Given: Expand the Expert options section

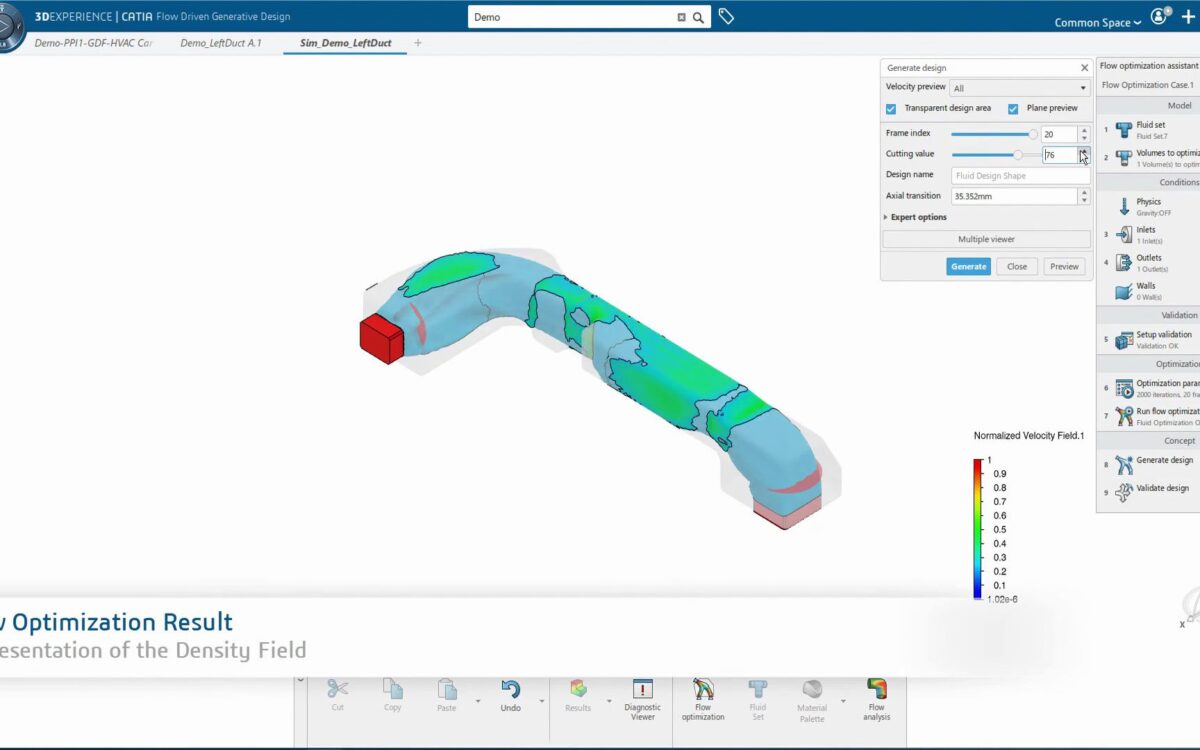Looking at the screenshot, I should (916, 217).
